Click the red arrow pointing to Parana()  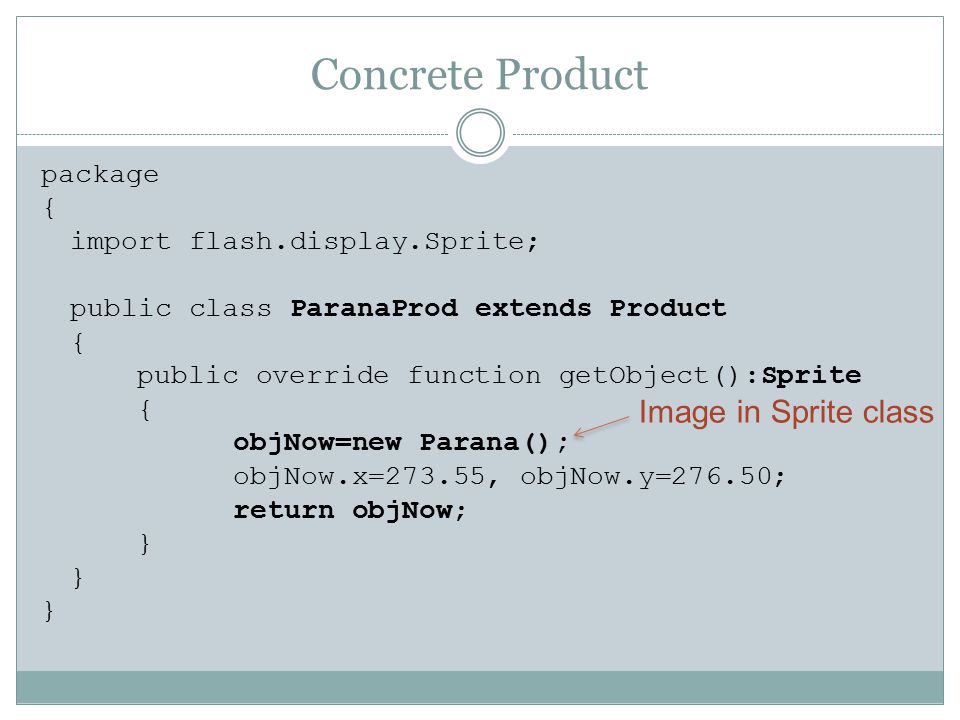(x=601, y=427)
